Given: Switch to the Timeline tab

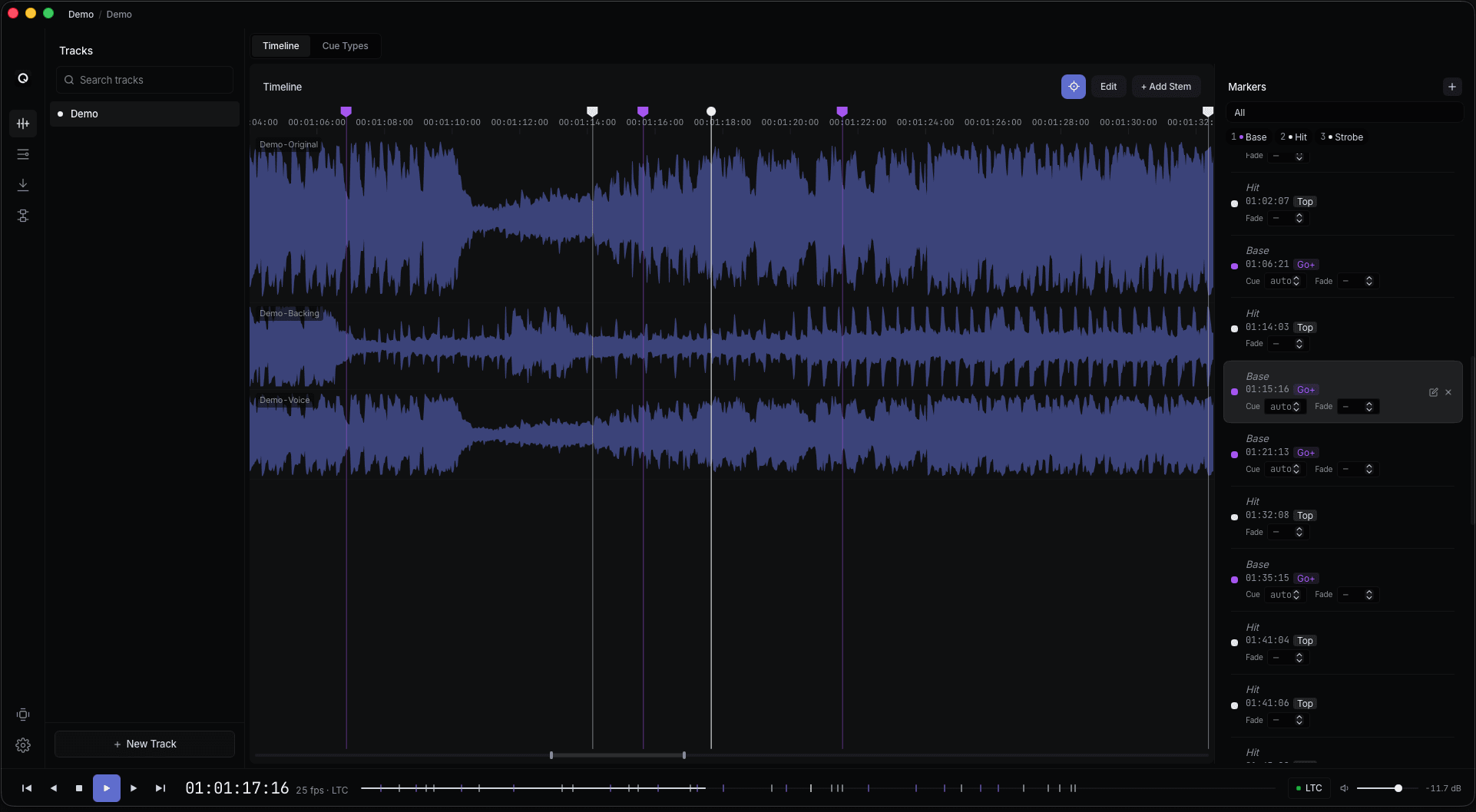Looking at the screenshot, I should pos(281,46).
